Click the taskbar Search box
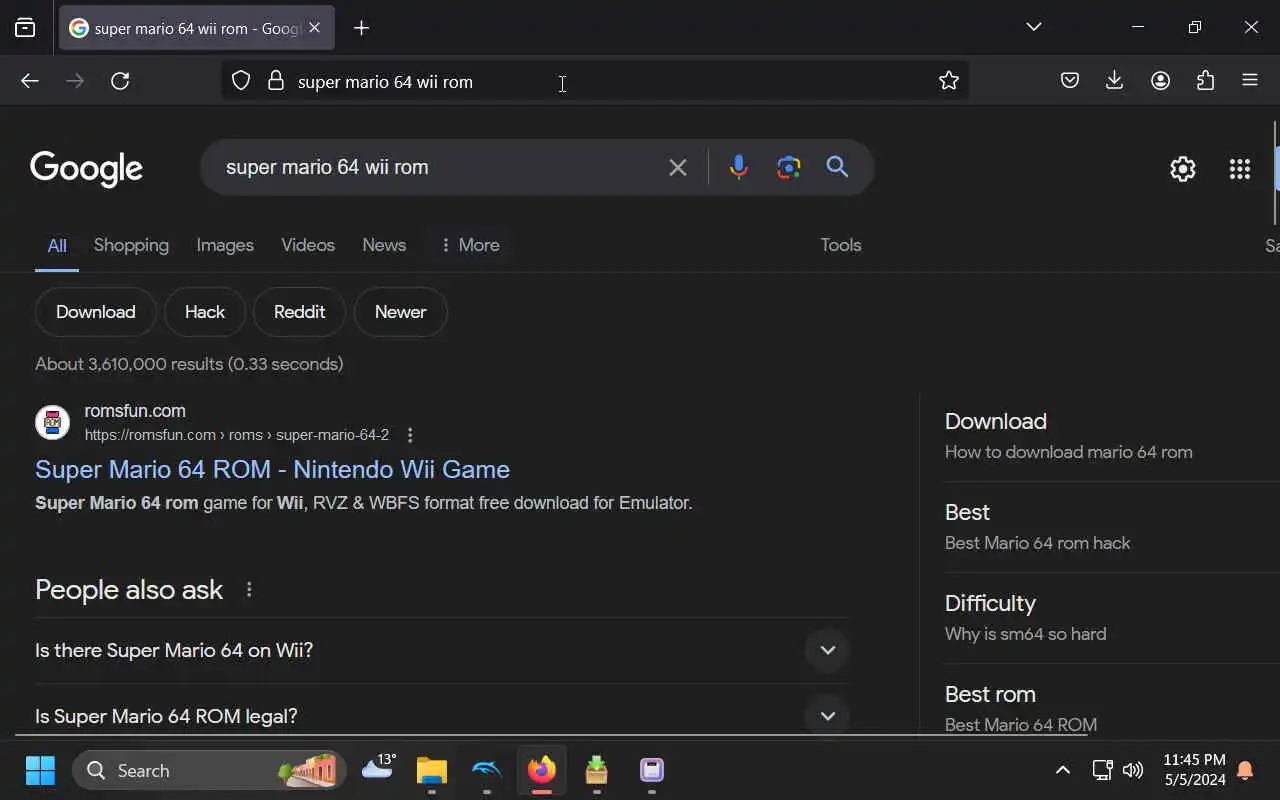 pos(209,770)
